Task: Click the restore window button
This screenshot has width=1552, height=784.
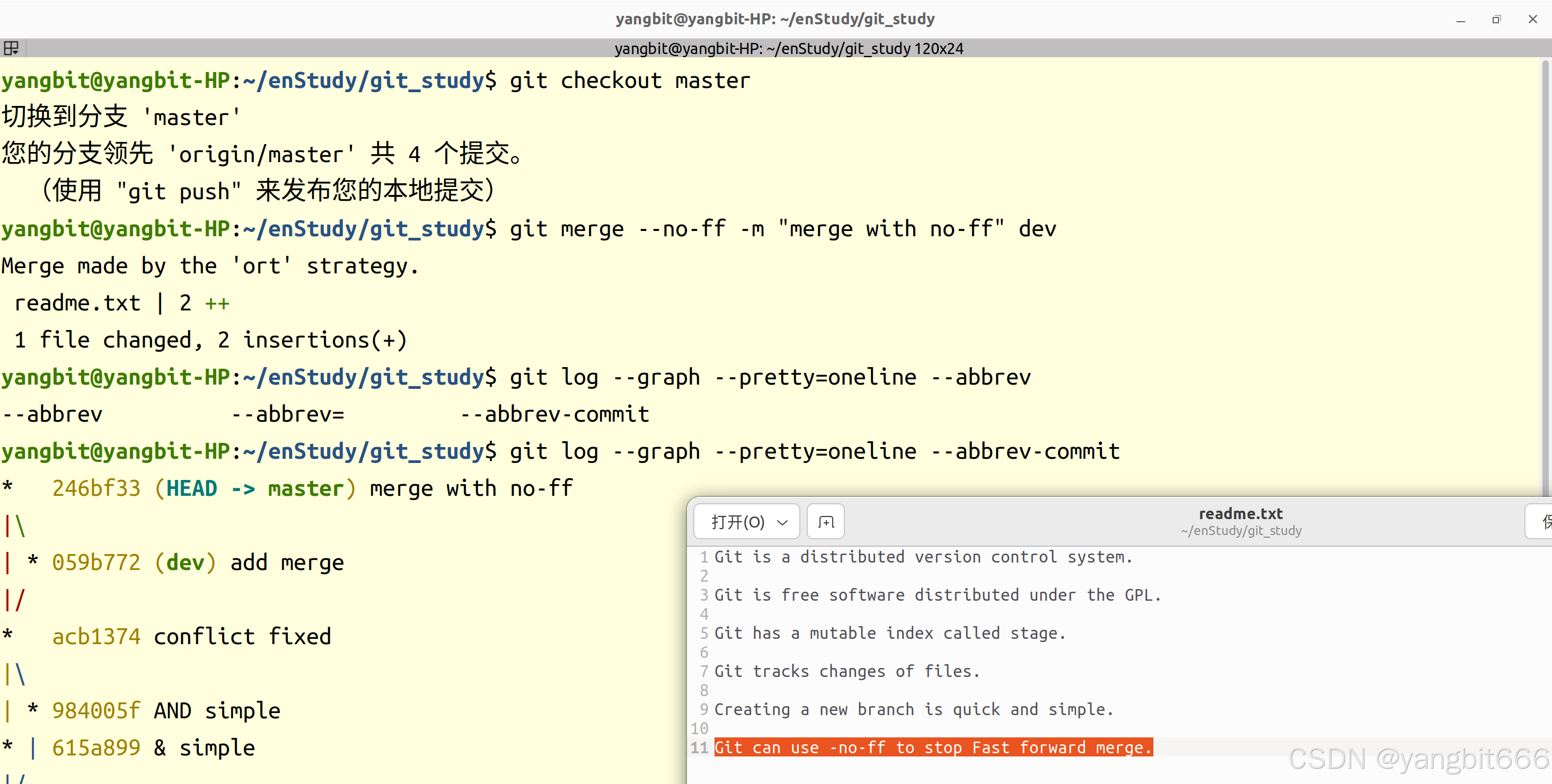Action: (x=1496, y=20)
